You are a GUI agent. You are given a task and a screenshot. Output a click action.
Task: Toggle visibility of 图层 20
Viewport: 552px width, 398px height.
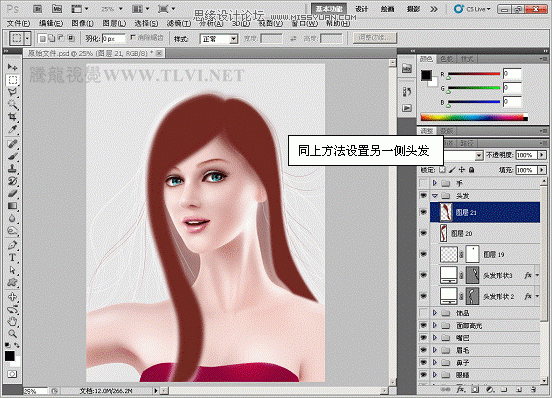click(424, 233)
